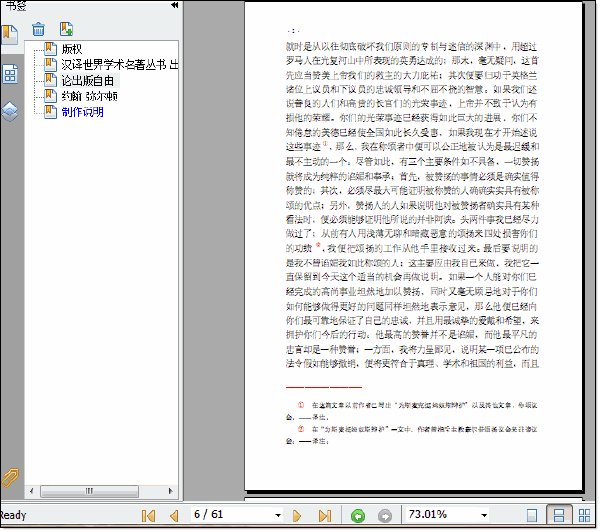Go to previous page arrow
Screen dimensions: 600x532
point(174,516)
